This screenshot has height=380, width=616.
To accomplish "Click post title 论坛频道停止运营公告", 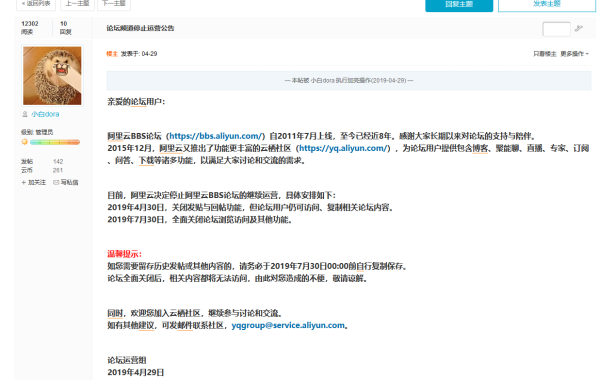I will (140, 28).
